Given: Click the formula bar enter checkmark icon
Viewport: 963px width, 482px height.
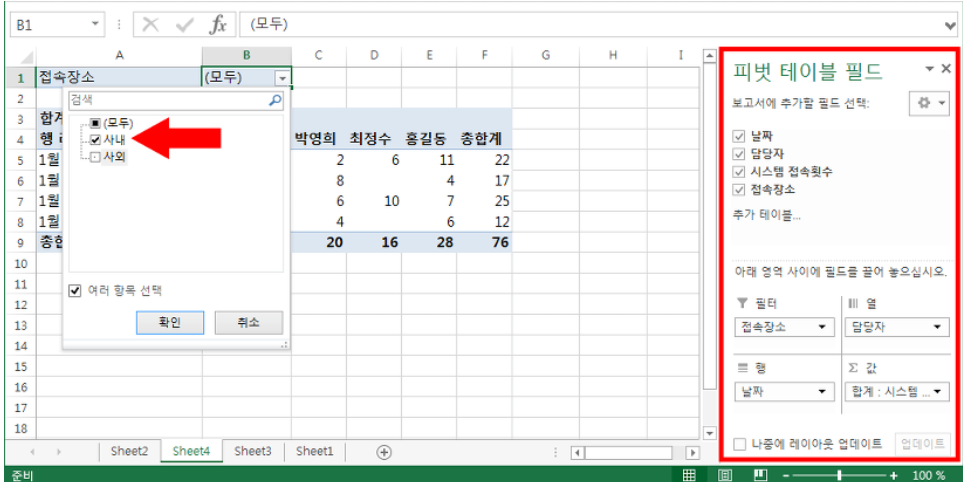Looking at the screenshot, I should point(184,25).
